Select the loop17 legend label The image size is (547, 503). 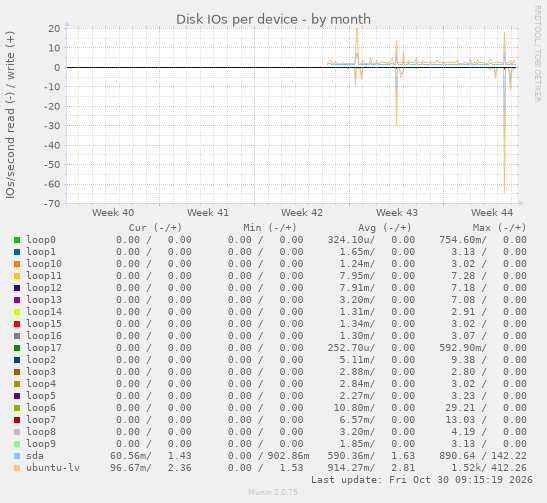click(44, 348)
